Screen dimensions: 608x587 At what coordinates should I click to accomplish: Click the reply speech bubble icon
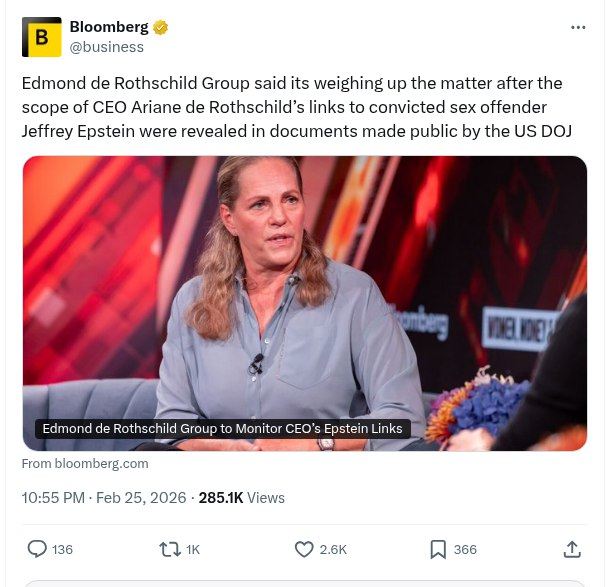37,549
